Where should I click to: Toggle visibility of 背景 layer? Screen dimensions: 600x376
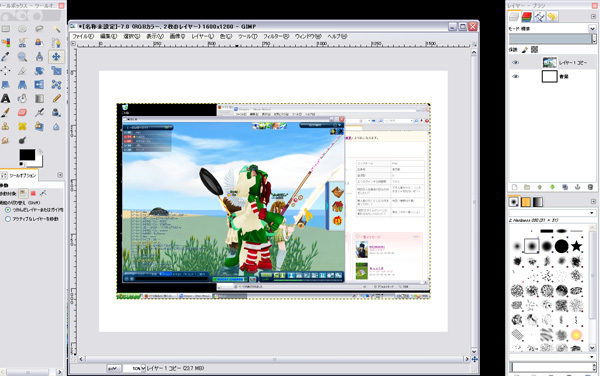pyautogui.click(x=515, y=77)
